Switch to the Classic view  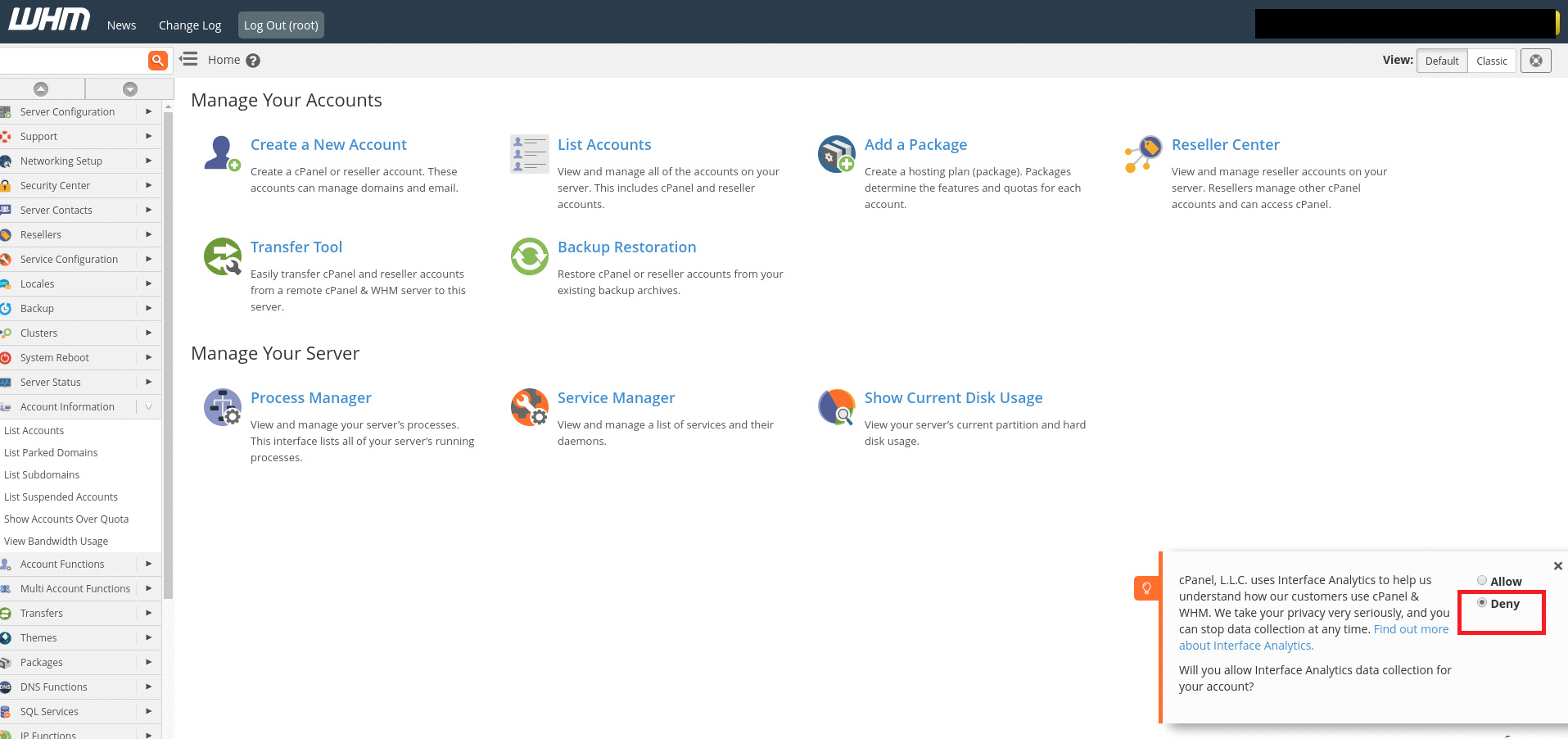pyautogui.click(x=1491, y=61)
